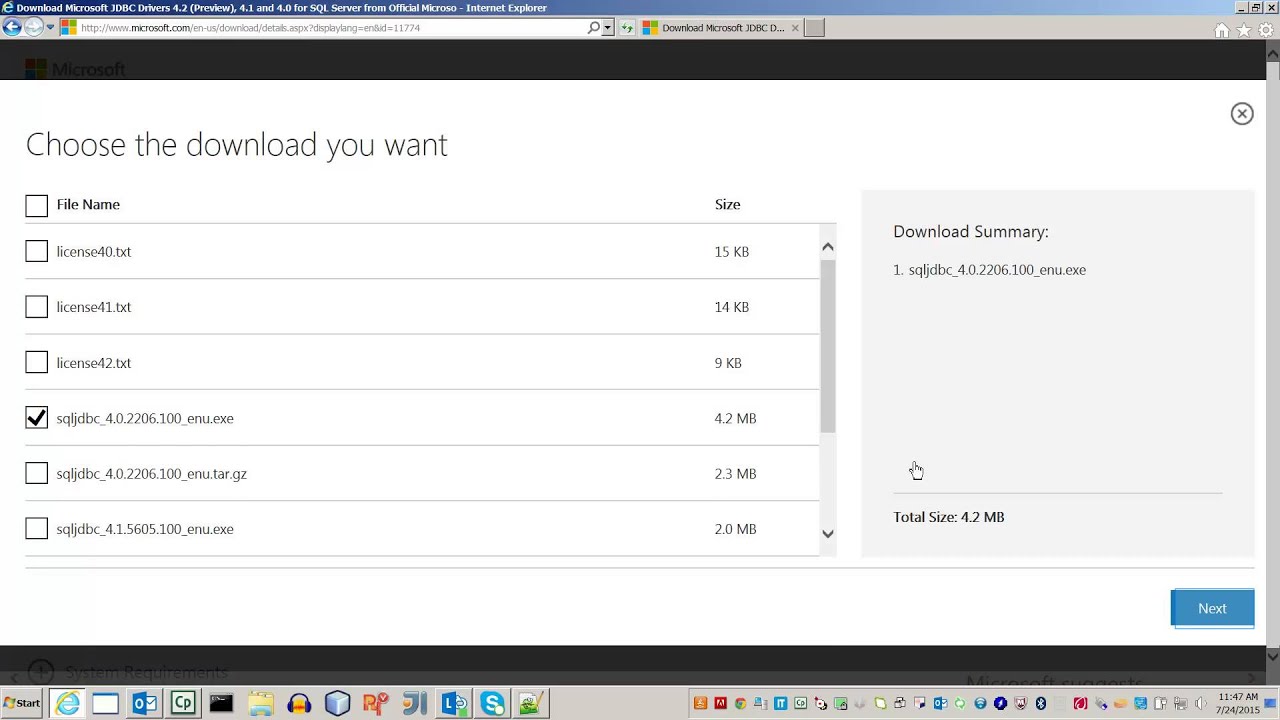Click the file list scroll-down arrow
The image size is (1280, 720).
(x=827, y=534)
